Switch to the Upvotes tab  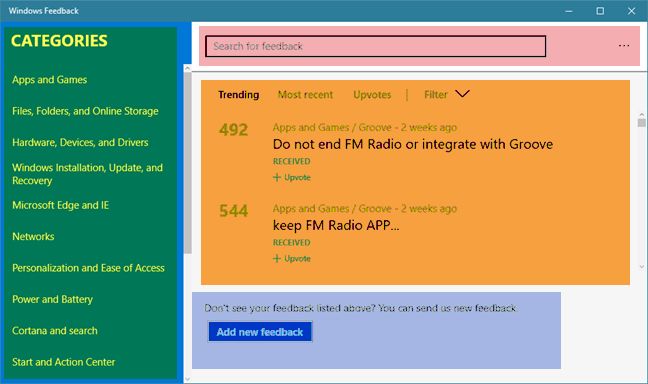point(372,95)
